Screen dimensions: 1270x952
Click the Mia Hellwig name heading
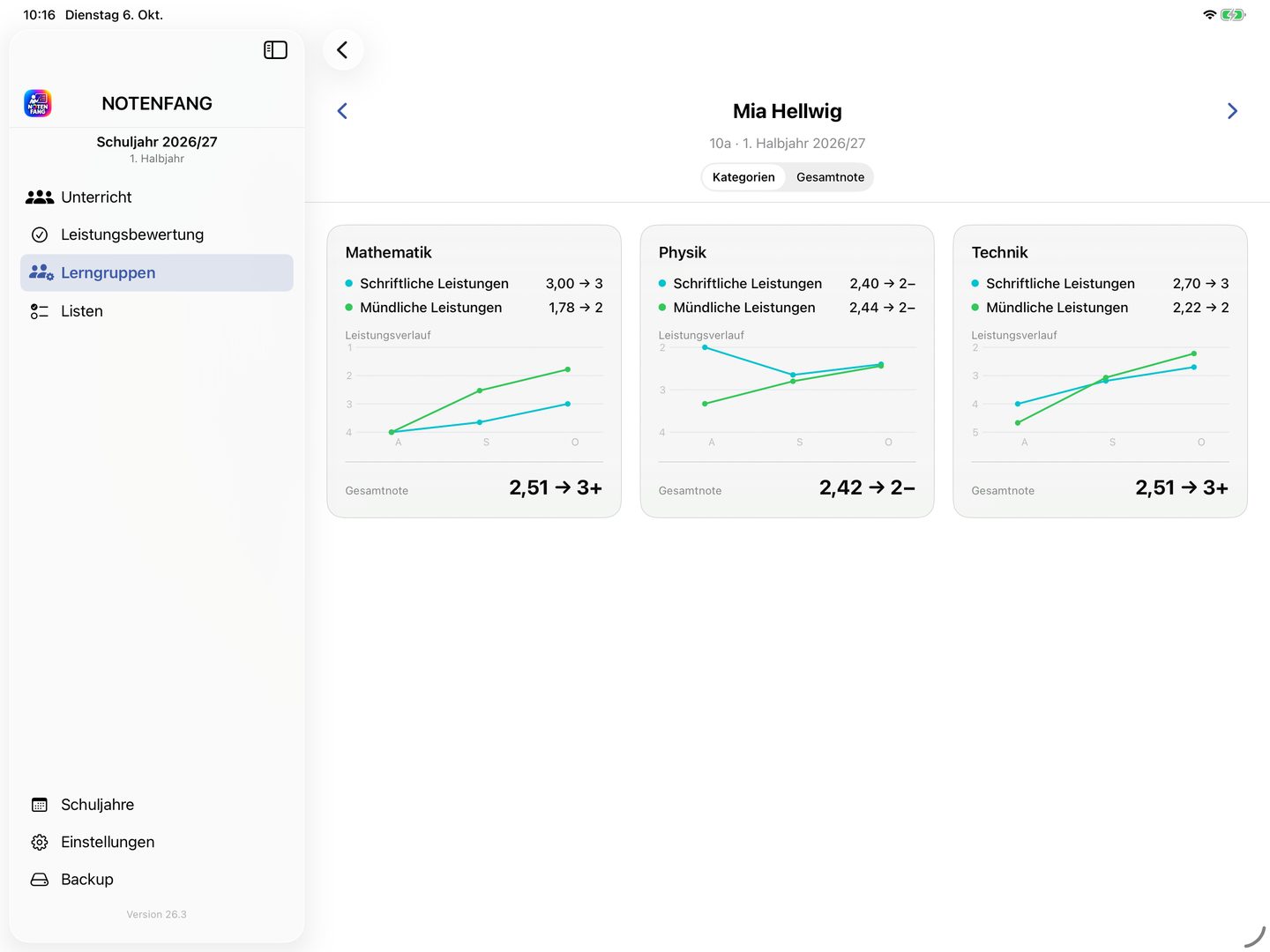(788, 111)
